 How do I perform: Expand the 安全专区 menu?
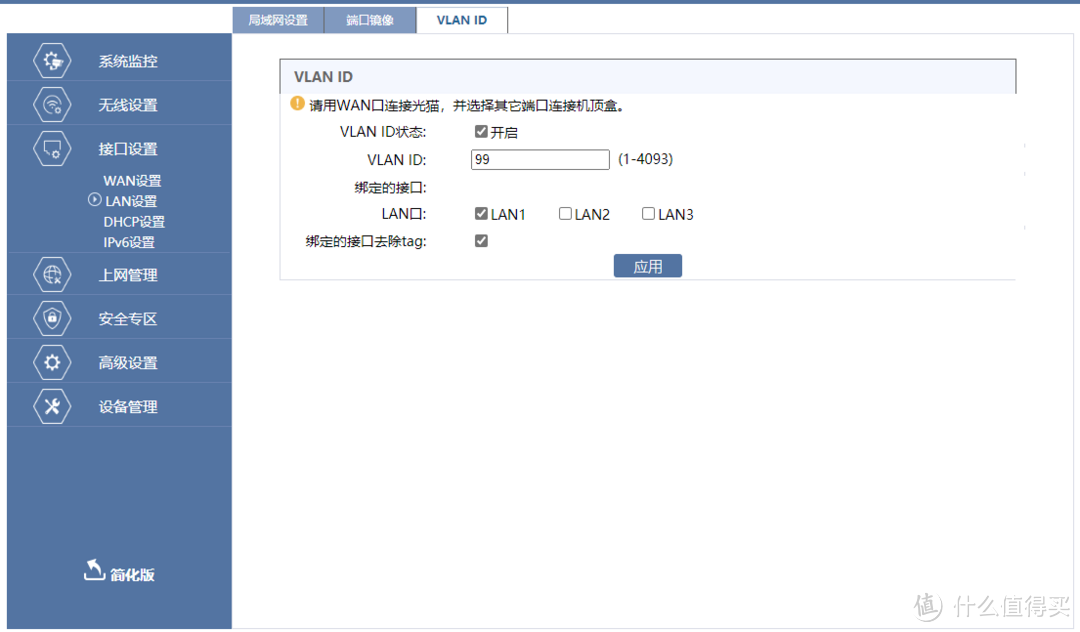(x=119, y=319)
